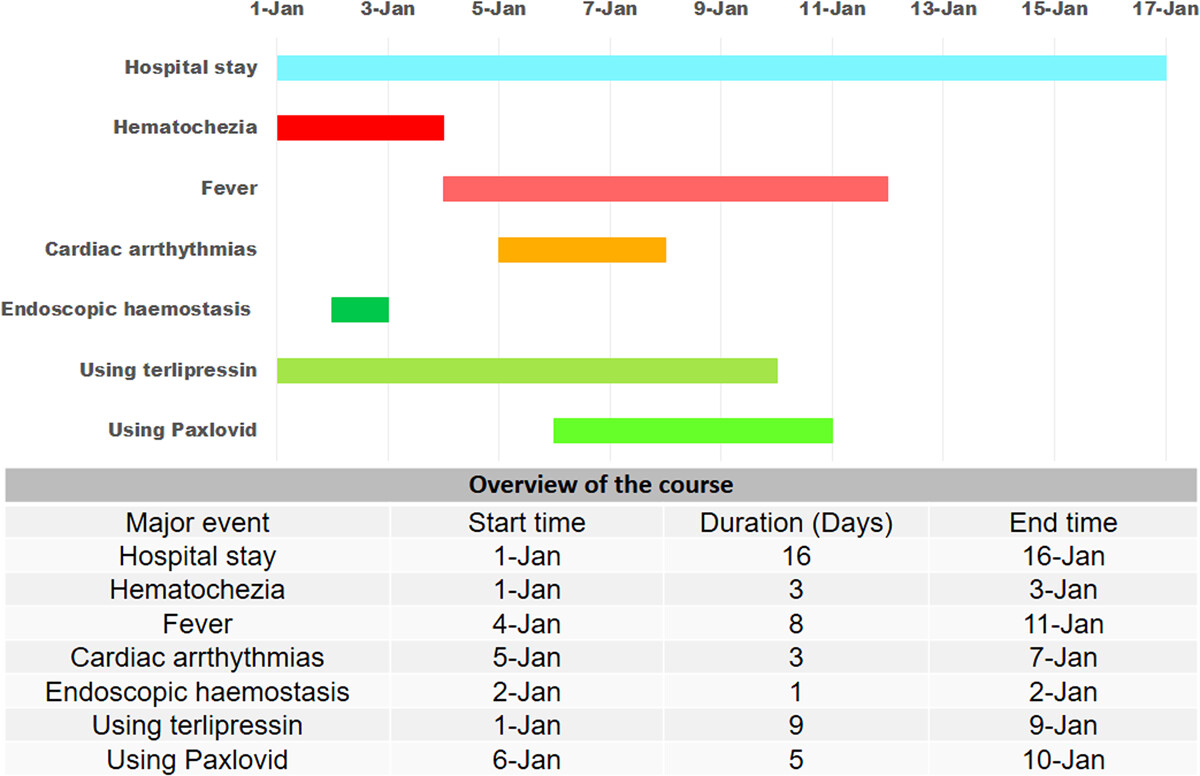Click the 3-Jan date label on the chart axis

click(388, 10)
